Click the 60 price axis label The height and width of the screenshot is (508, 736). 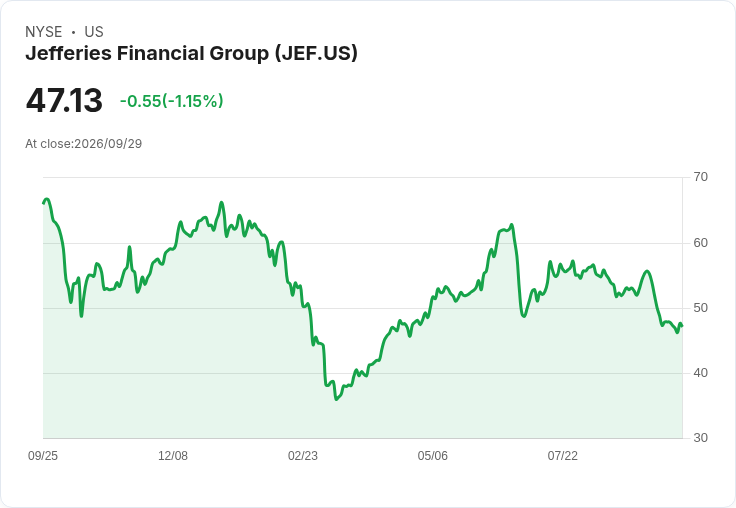(700, 243)
